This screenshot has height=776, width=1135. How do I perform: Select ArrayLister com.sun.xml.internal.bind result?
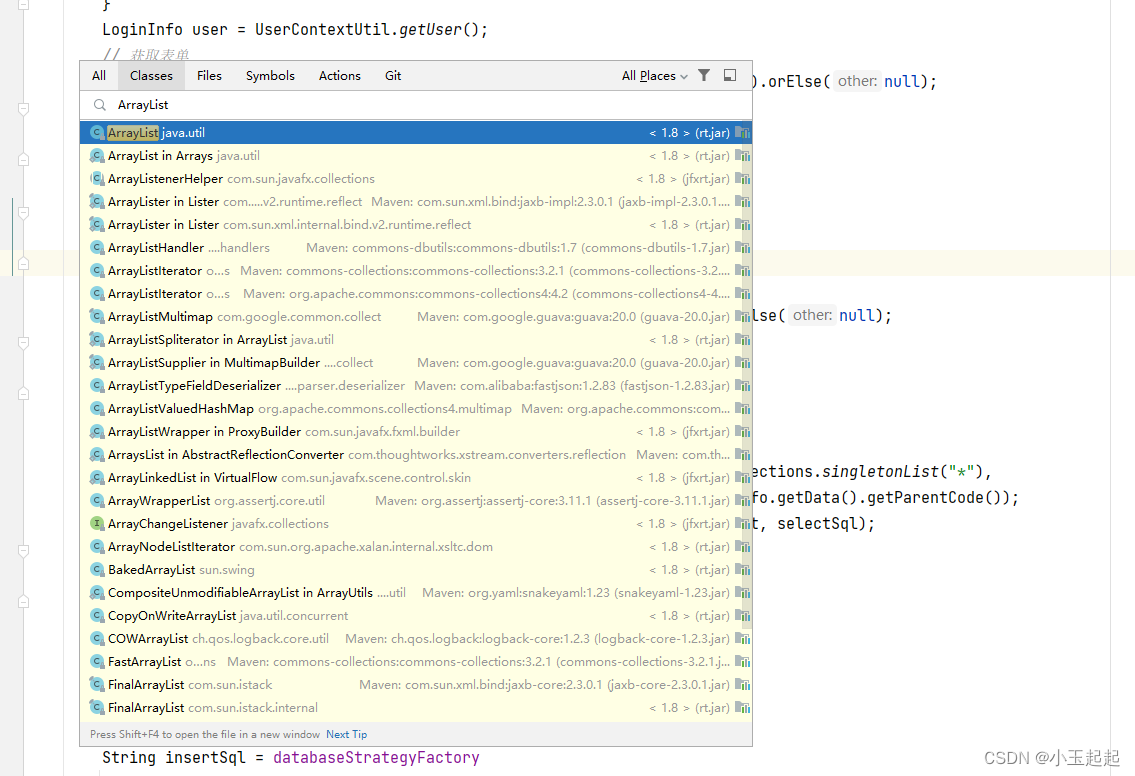(416, 224)
